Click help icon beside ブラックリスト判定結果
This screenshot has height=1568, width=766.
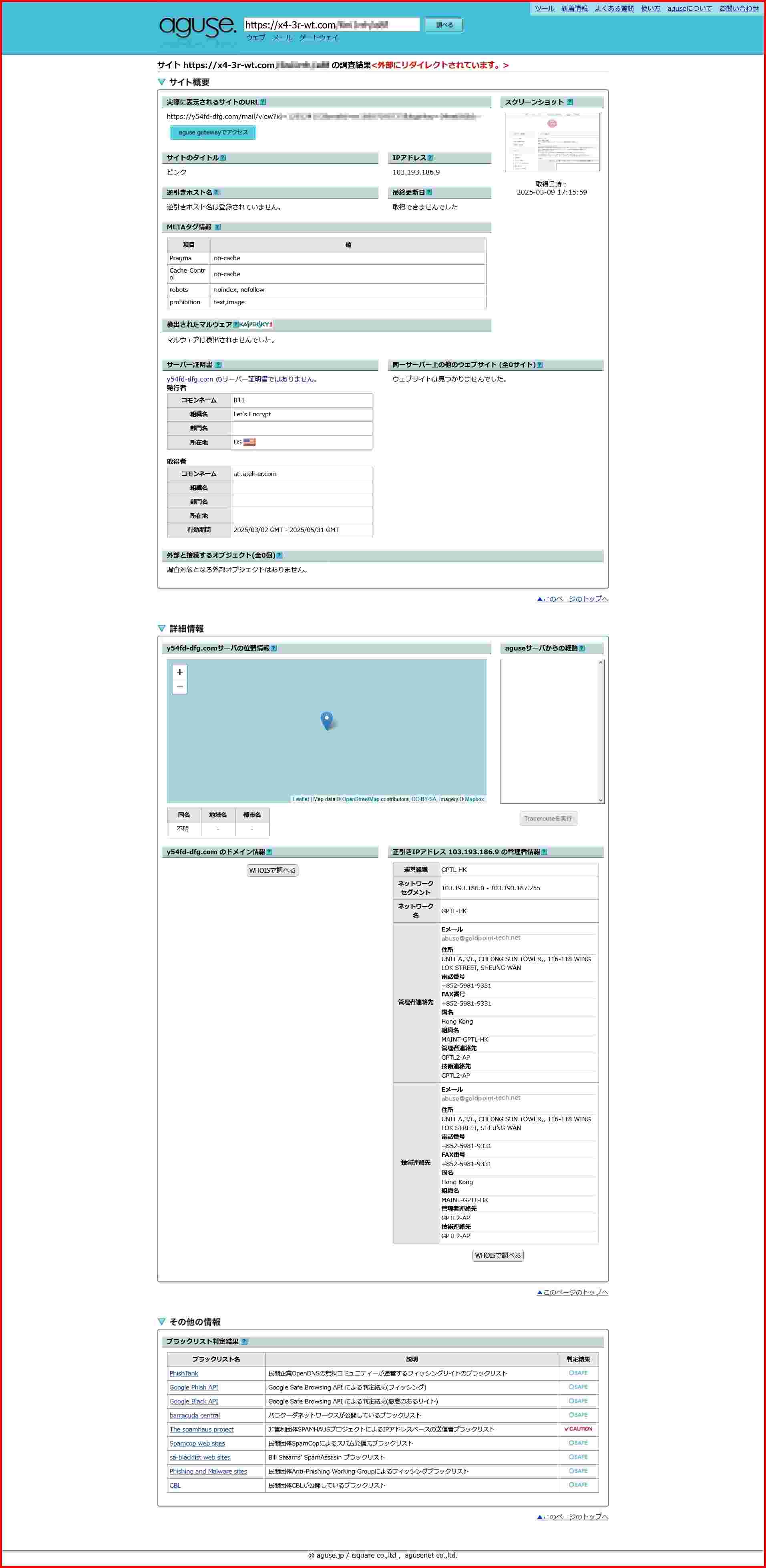(x=244, y=1341)
